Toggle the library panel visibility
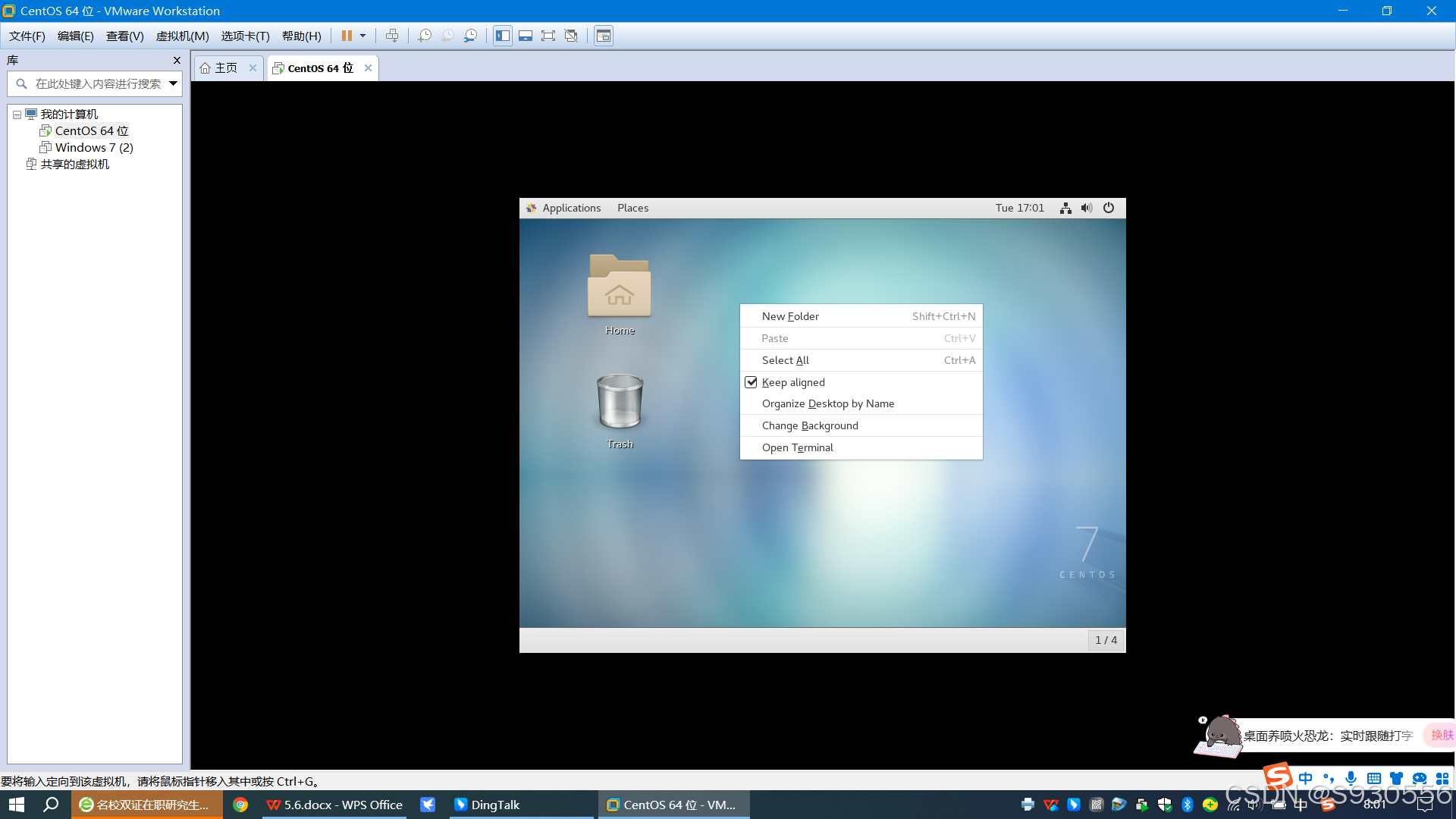The width and height of the screenshot is (1456, 819). point(503,36)
